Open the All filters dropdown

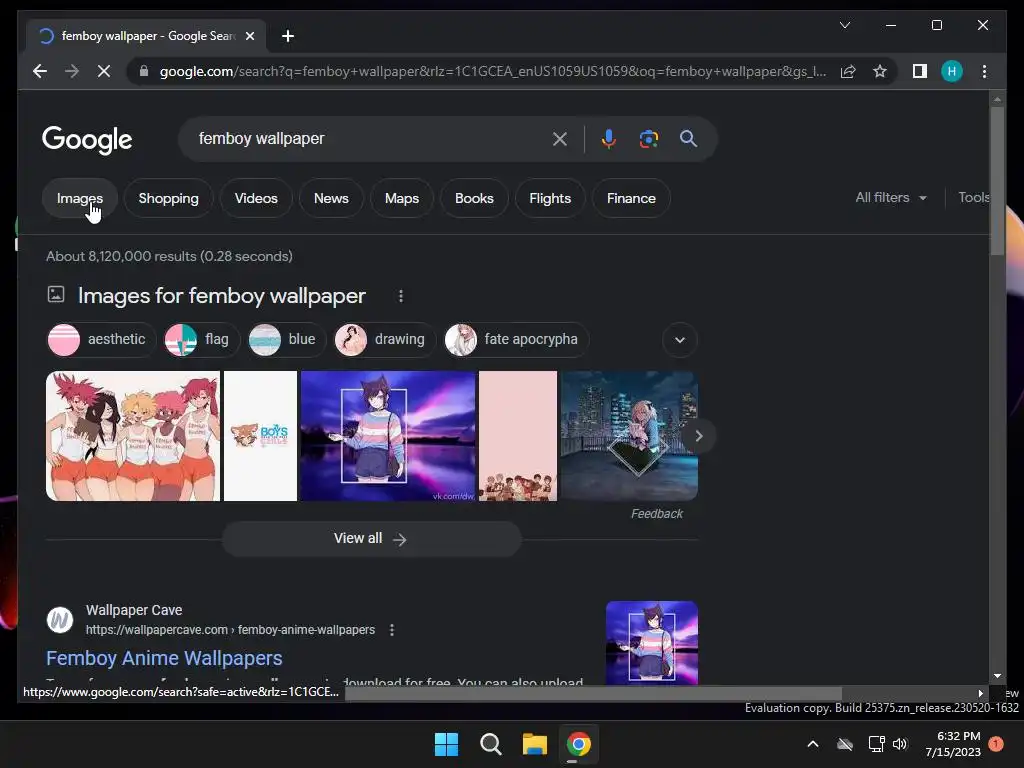point(891,197)
